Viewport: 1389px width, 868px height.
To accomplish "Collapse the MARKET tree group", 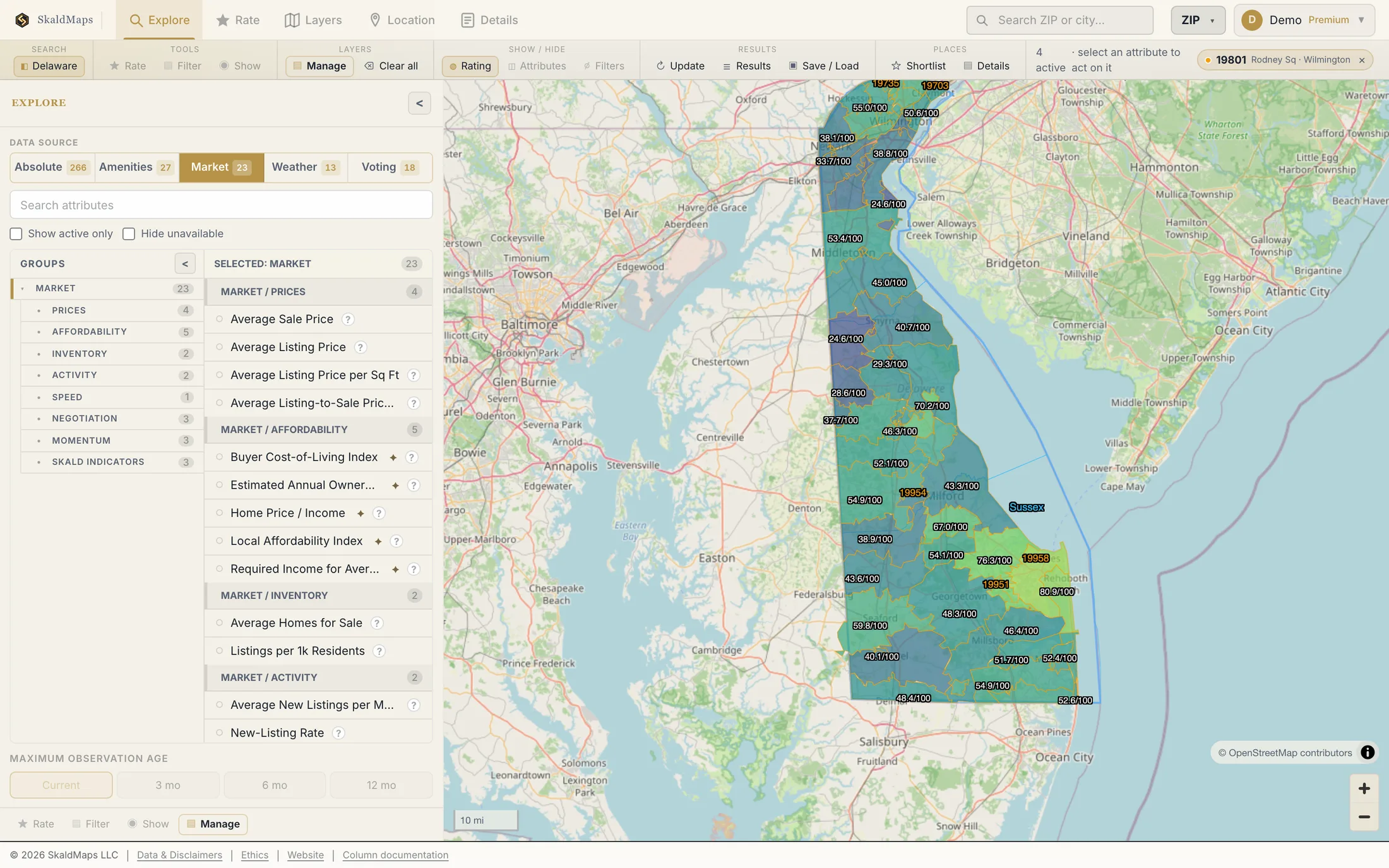I will [23, 288].
